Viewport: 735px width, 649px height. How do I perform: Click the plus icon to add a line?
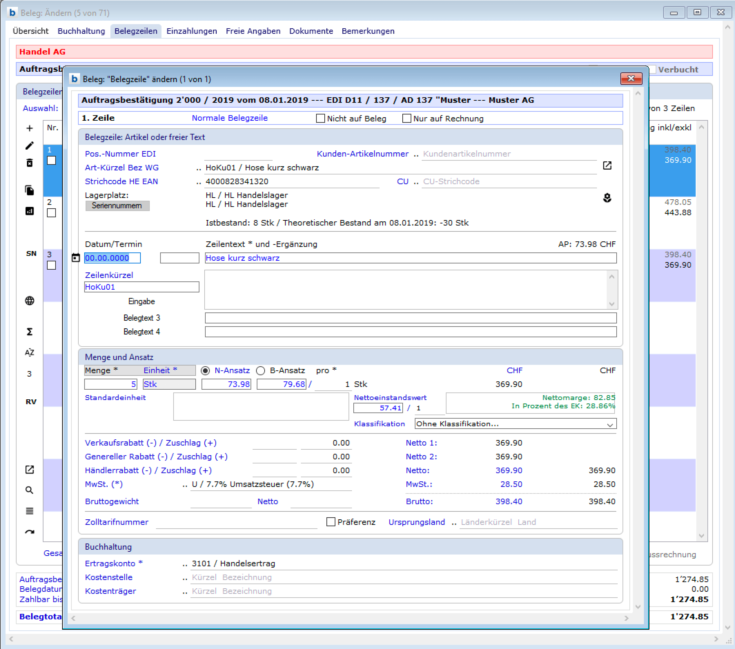(x=29, y=129)
